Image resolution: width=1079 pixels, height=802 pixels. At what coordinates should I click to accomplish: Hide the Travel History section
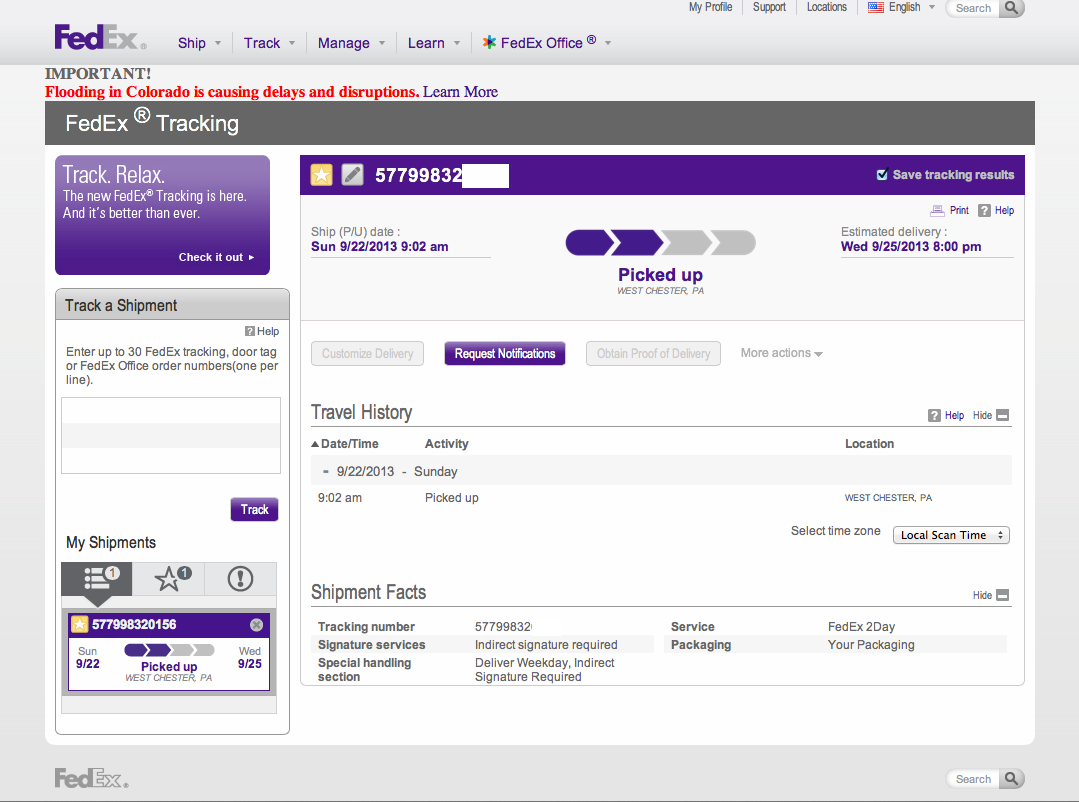[x=991, y=415]
